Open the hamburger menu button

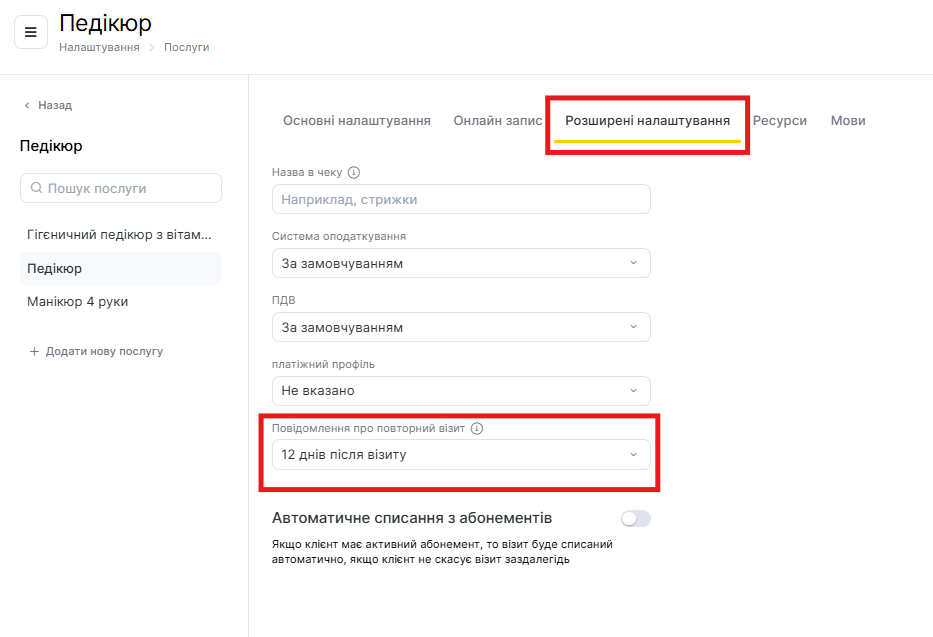[30, 32]
